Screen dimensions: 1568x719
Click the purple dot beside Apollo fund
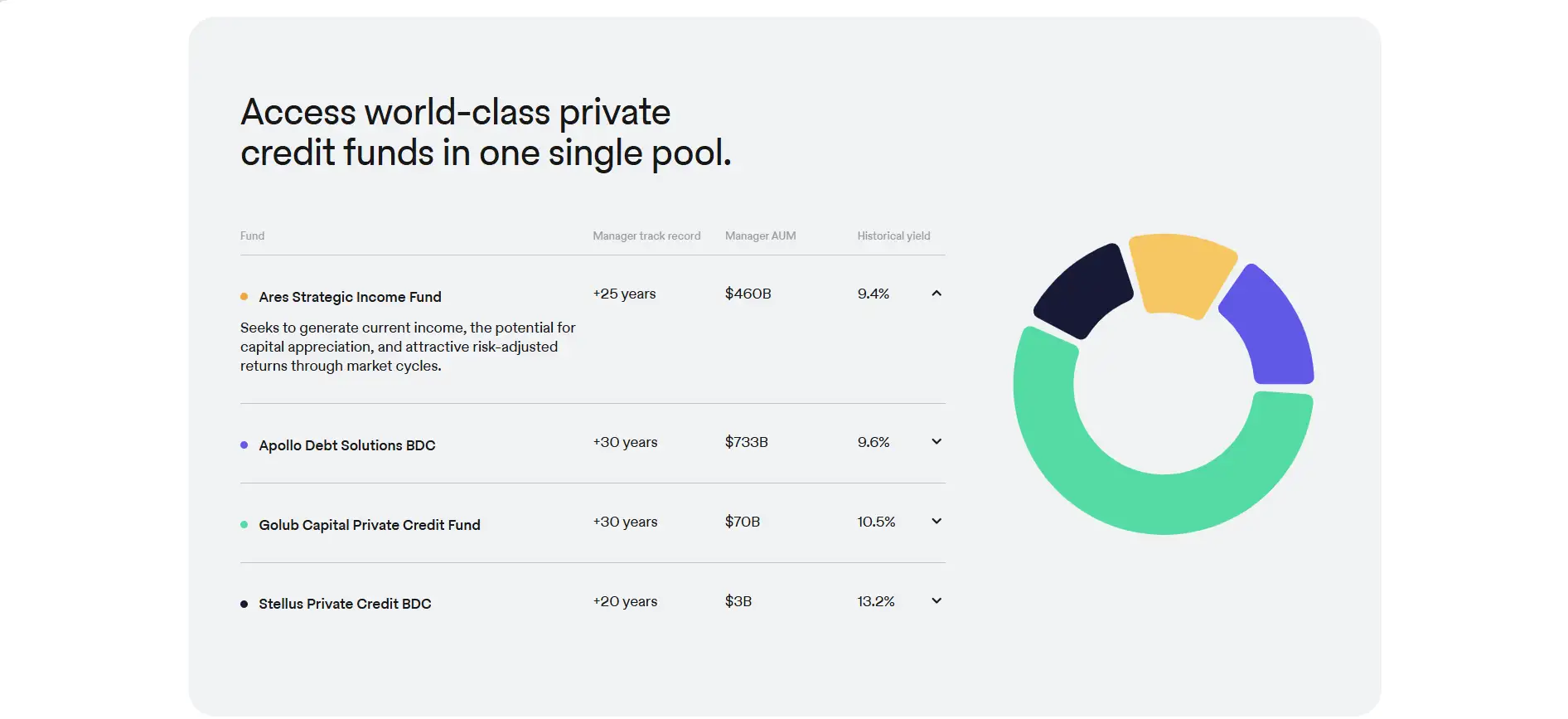(x=244, y=445)
